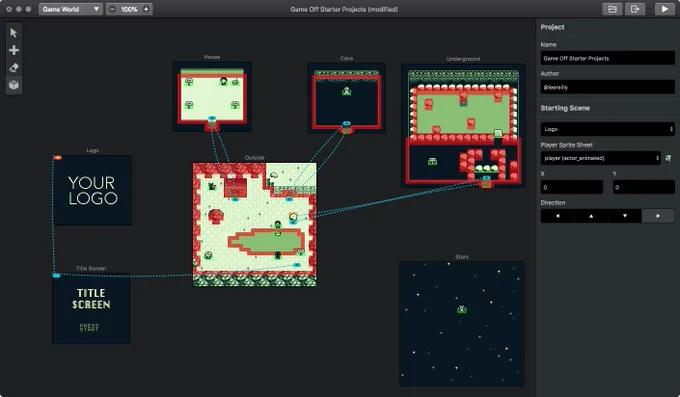Screen dimensions: 680x397
Task: Select the Cave scene thumbnail
Action: click(347, 98)
